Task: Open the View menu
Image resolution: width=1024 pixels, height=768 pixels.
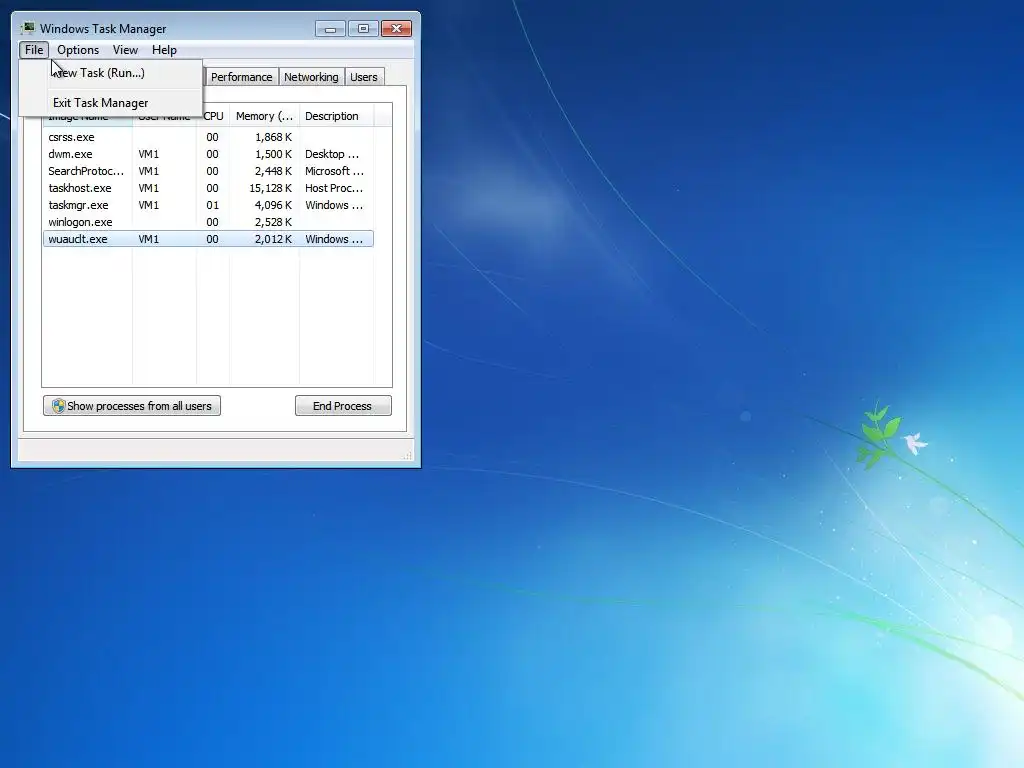Action: point(125,50)
